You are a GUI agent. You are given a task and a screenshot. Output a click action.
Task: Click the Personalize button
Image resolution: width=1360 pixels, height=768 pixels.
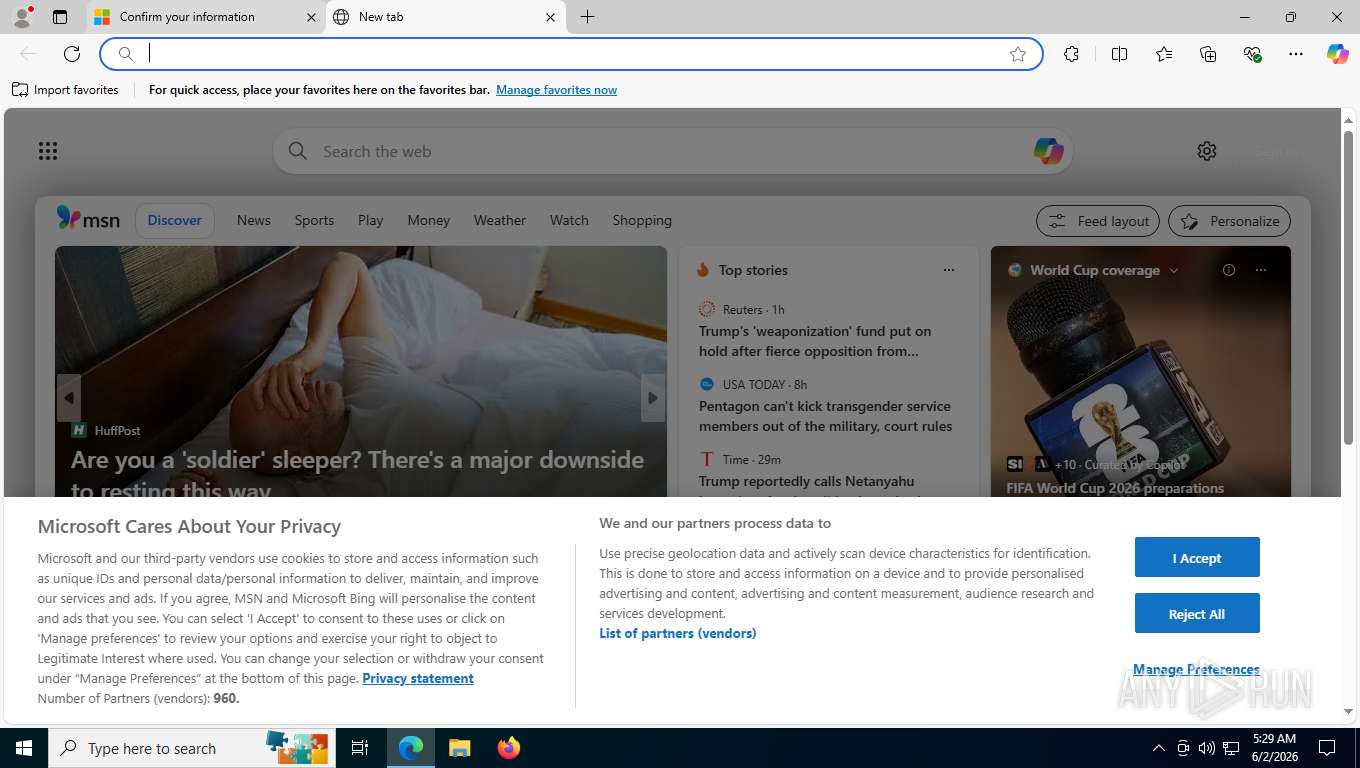[1230, 221]
